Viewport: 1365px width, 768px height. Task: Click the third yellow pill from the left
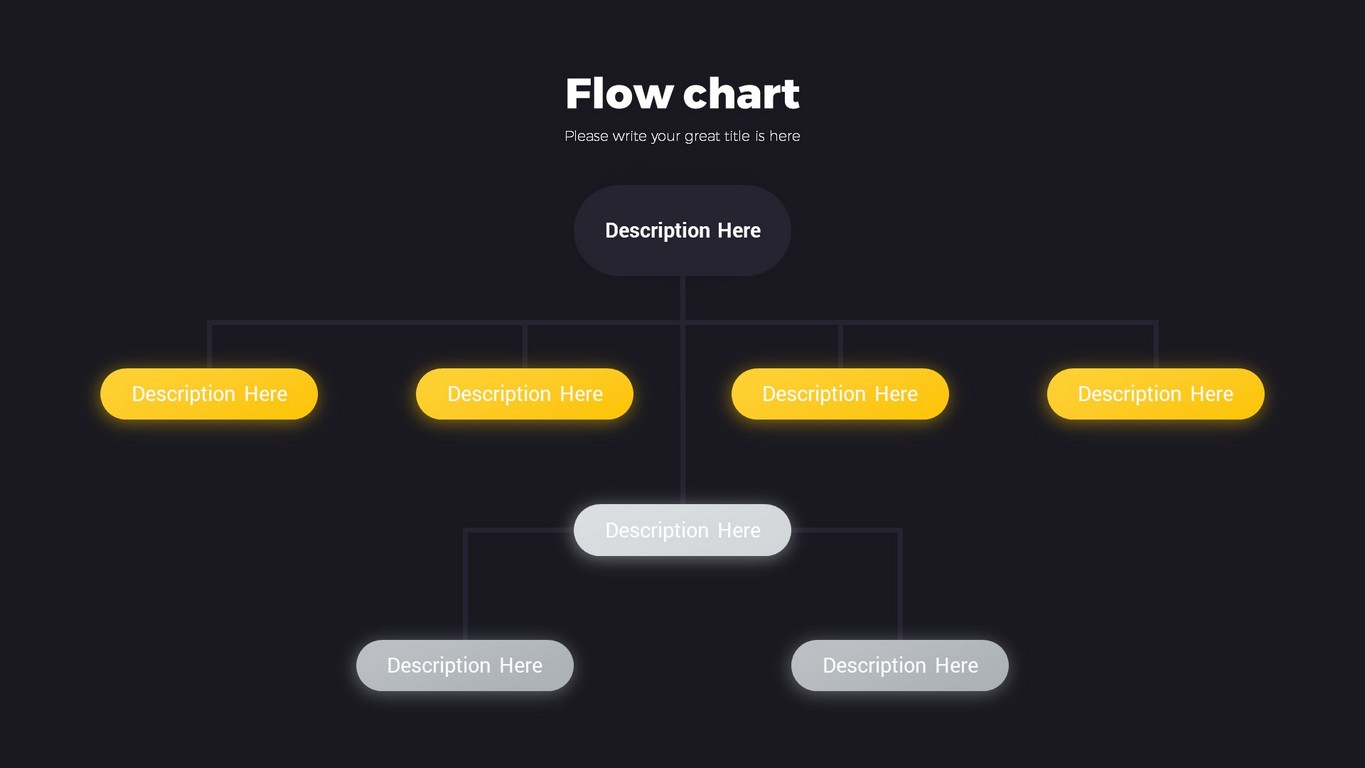[x=840, y=394]
